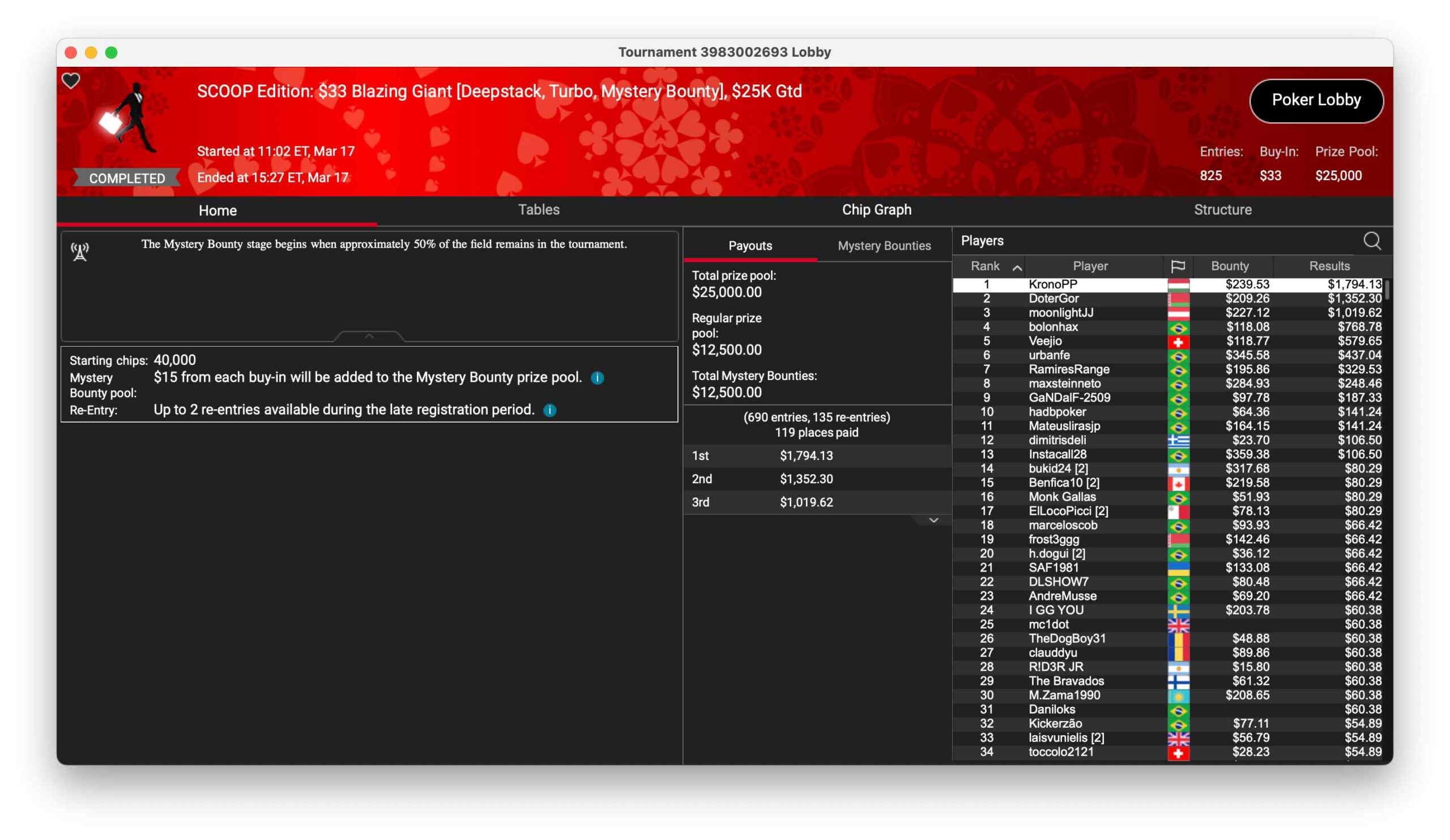The height and width of the screenshot is (840, 1450).
Task: Select player row DoterGor
Action: point(1053,299)
